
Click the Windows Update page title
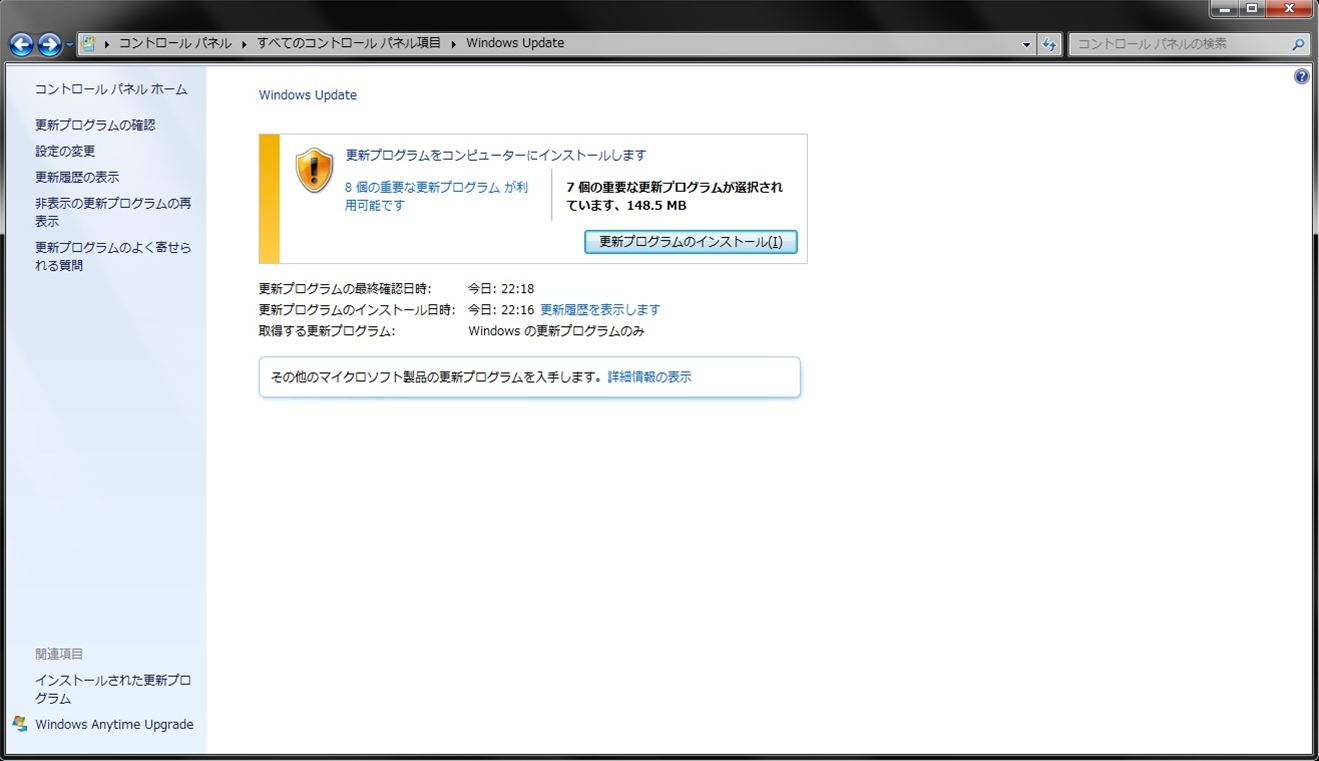(308, 95)
